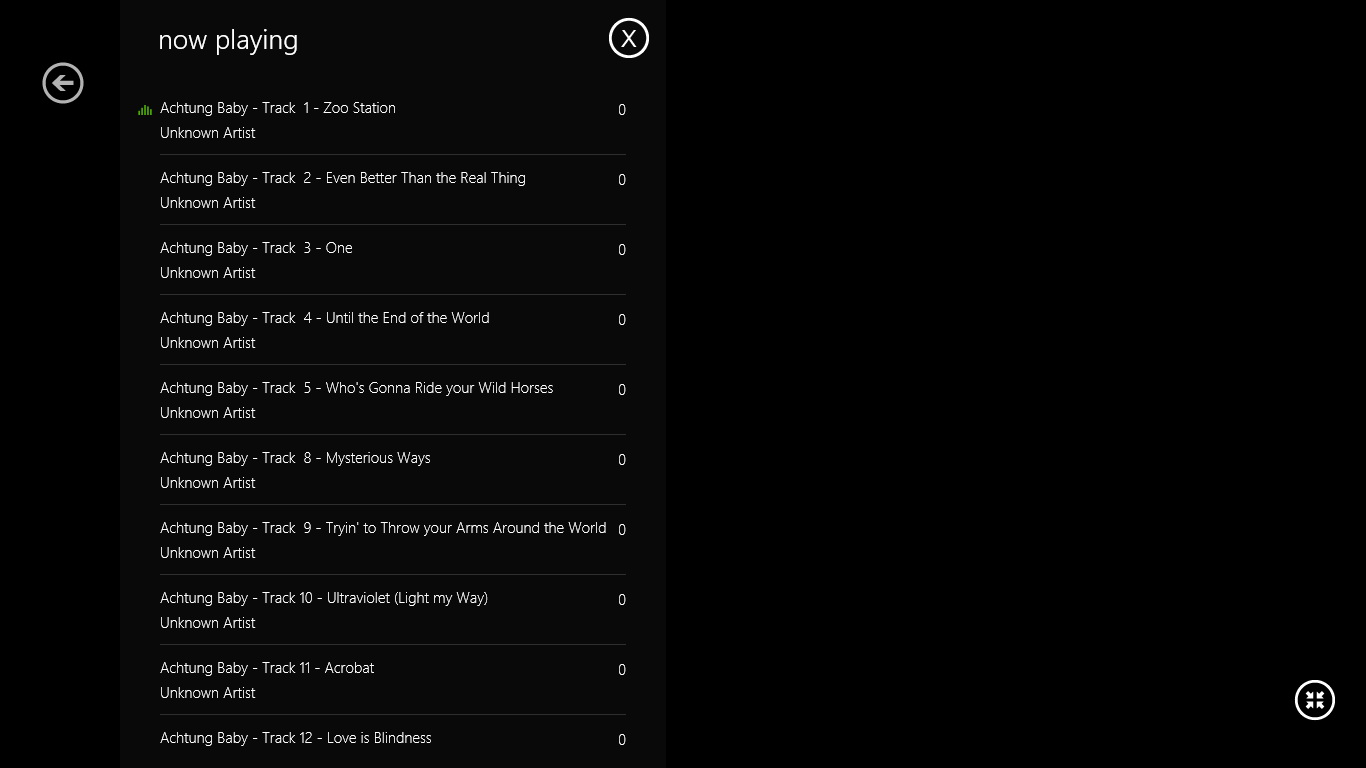This screenshot has height=768, width=1366.
Task: Click Unknown Artist under Zoo Station
Action: click(x=208, y=133)
